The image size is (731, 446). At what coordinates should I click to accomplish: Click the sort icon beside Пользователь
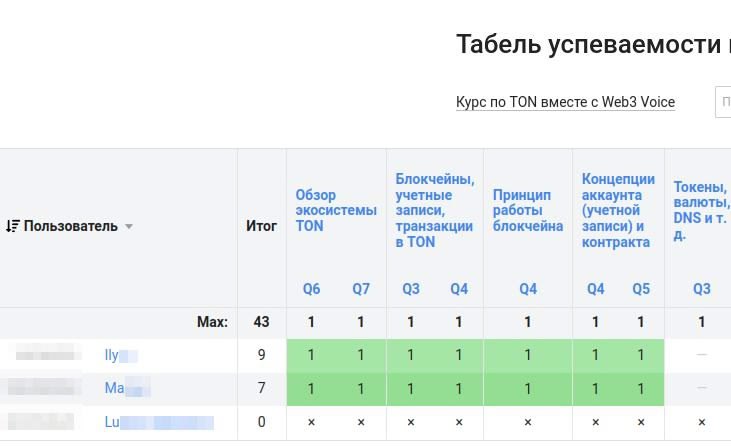pyautogui.click(x=12, y=226)
